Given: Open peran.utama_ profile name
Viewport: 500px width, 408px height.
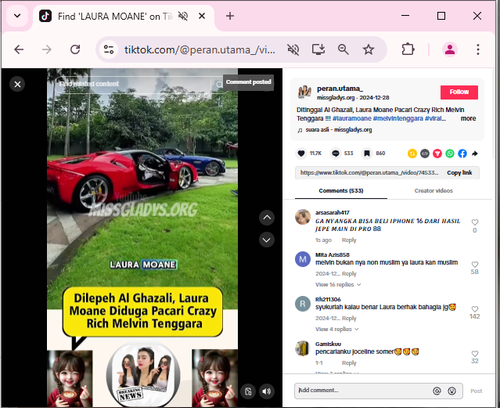Looking at the screenshot, I should point(340,89).
